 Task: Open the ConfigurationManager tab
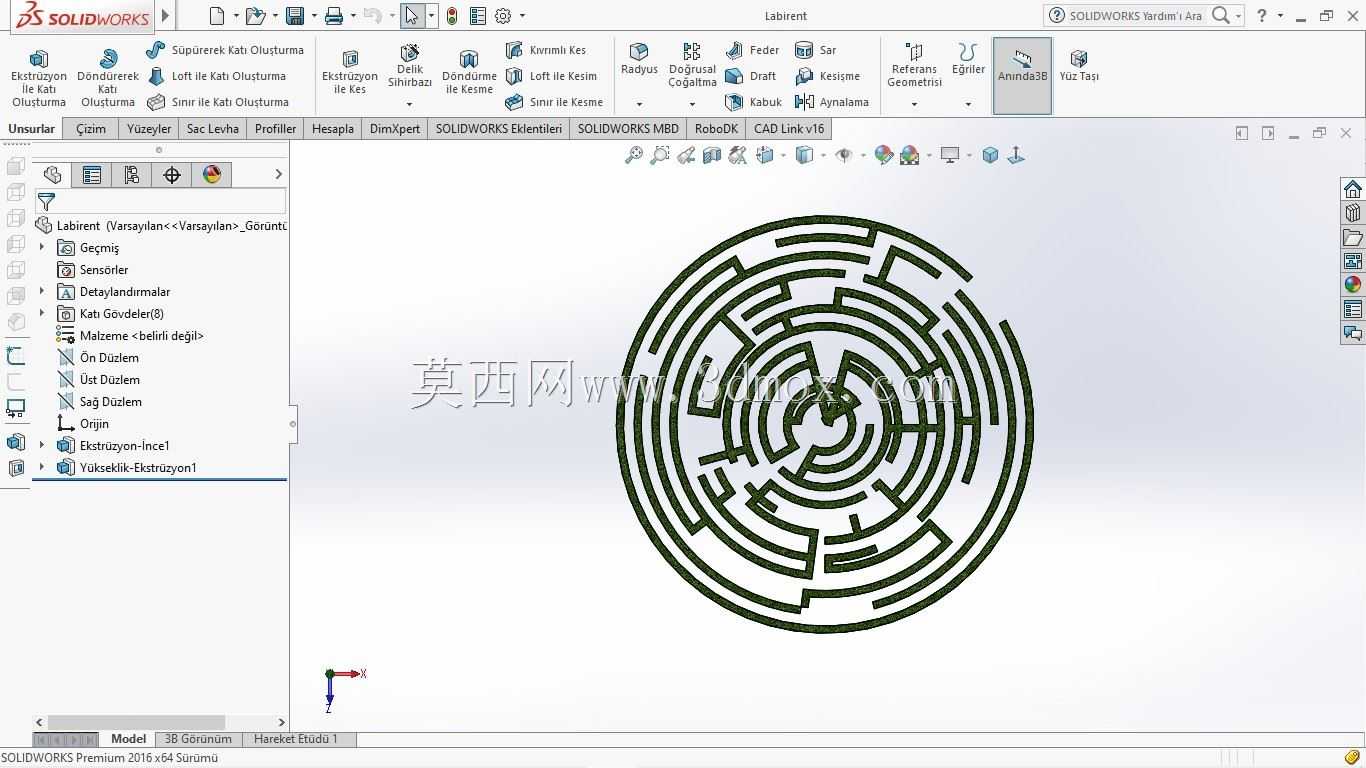tap(132, 175)
